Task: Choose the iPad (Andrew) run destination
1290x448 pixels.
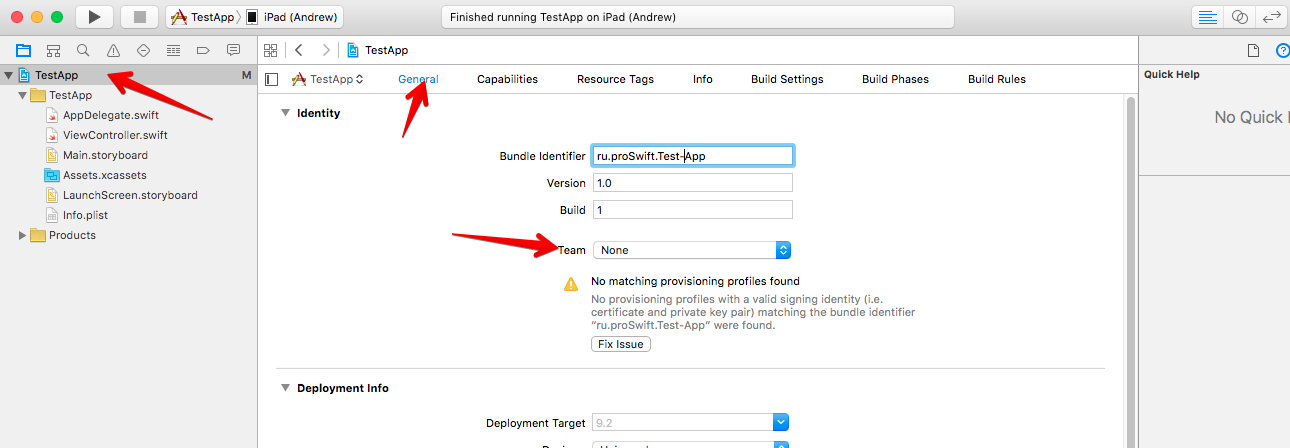Action: tap(292, 17)
